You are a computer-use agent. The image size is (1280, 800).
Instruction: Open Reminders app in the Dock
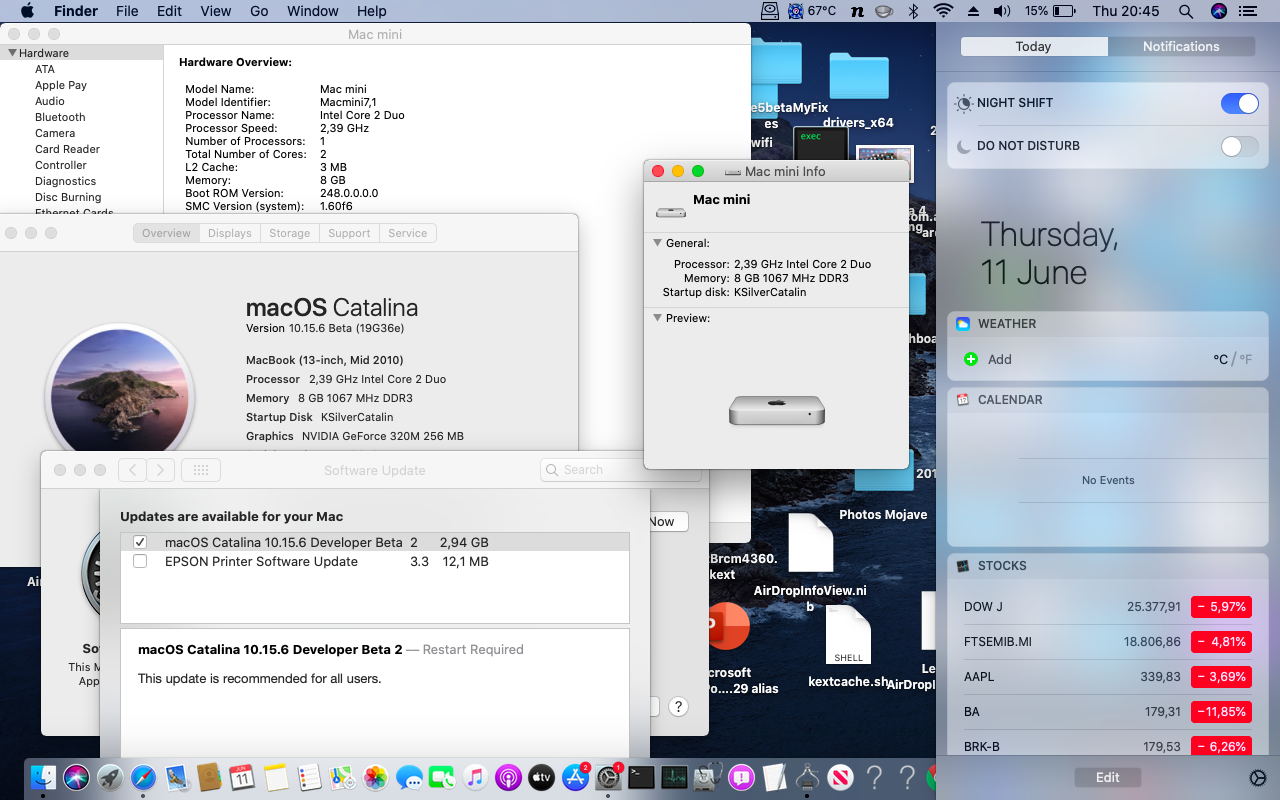pos(309,777)
